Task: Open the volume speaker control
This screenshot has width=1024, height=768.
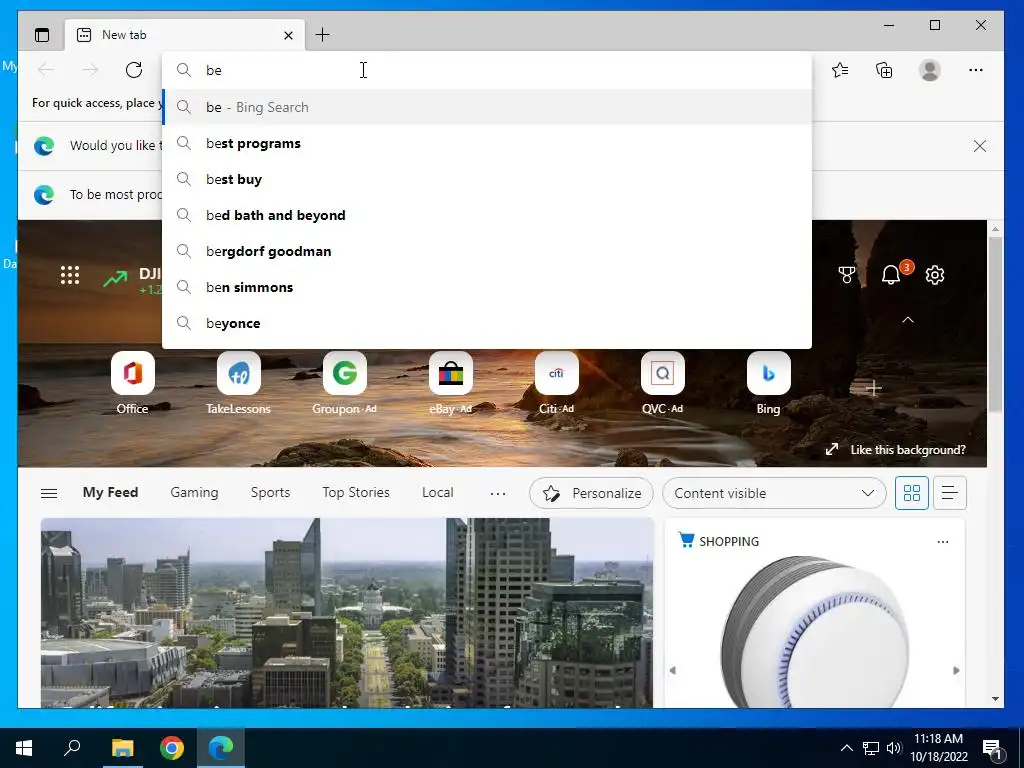Action: [894, 748]
